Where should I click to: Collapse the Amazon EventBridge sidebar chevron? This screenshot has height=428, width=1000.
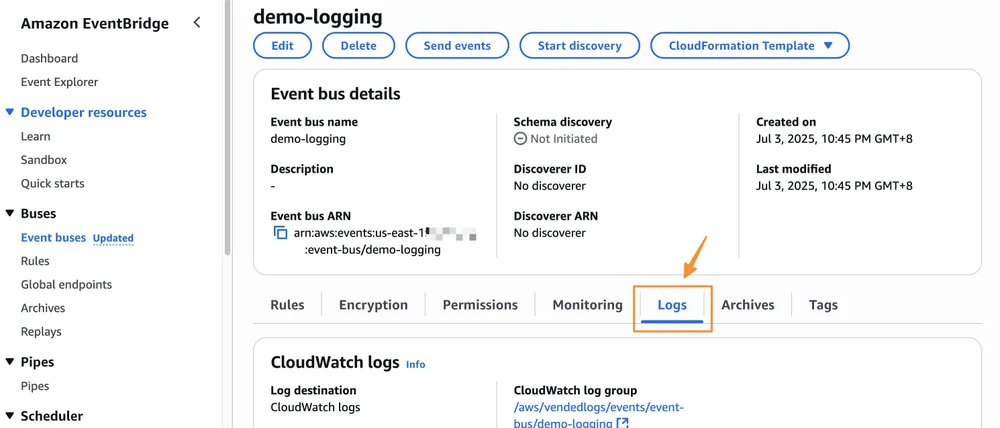point(197,23)
